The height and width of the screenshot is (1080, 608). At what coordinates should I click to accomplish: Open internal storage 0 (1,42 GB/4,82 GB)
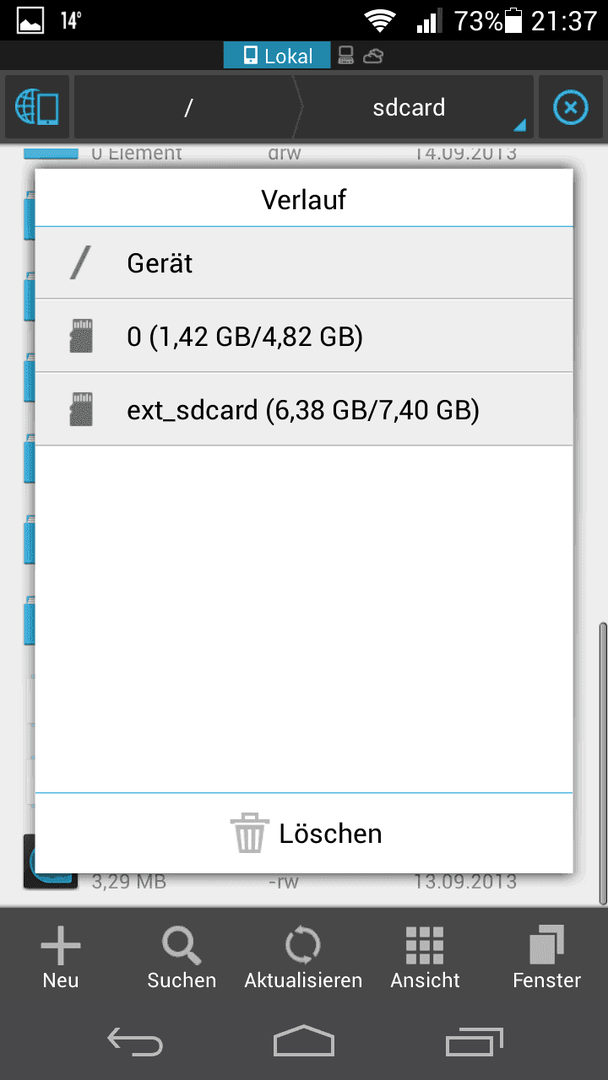304,336
